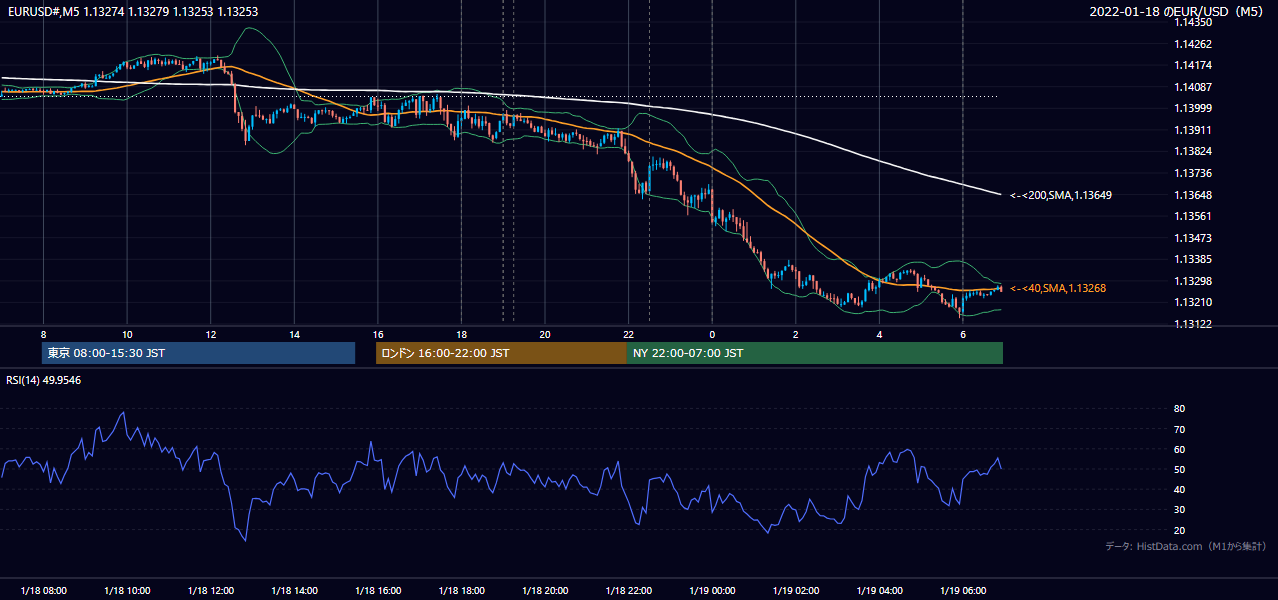
Task: Click price axis label 1.13911
Action: coord(1193,130)
